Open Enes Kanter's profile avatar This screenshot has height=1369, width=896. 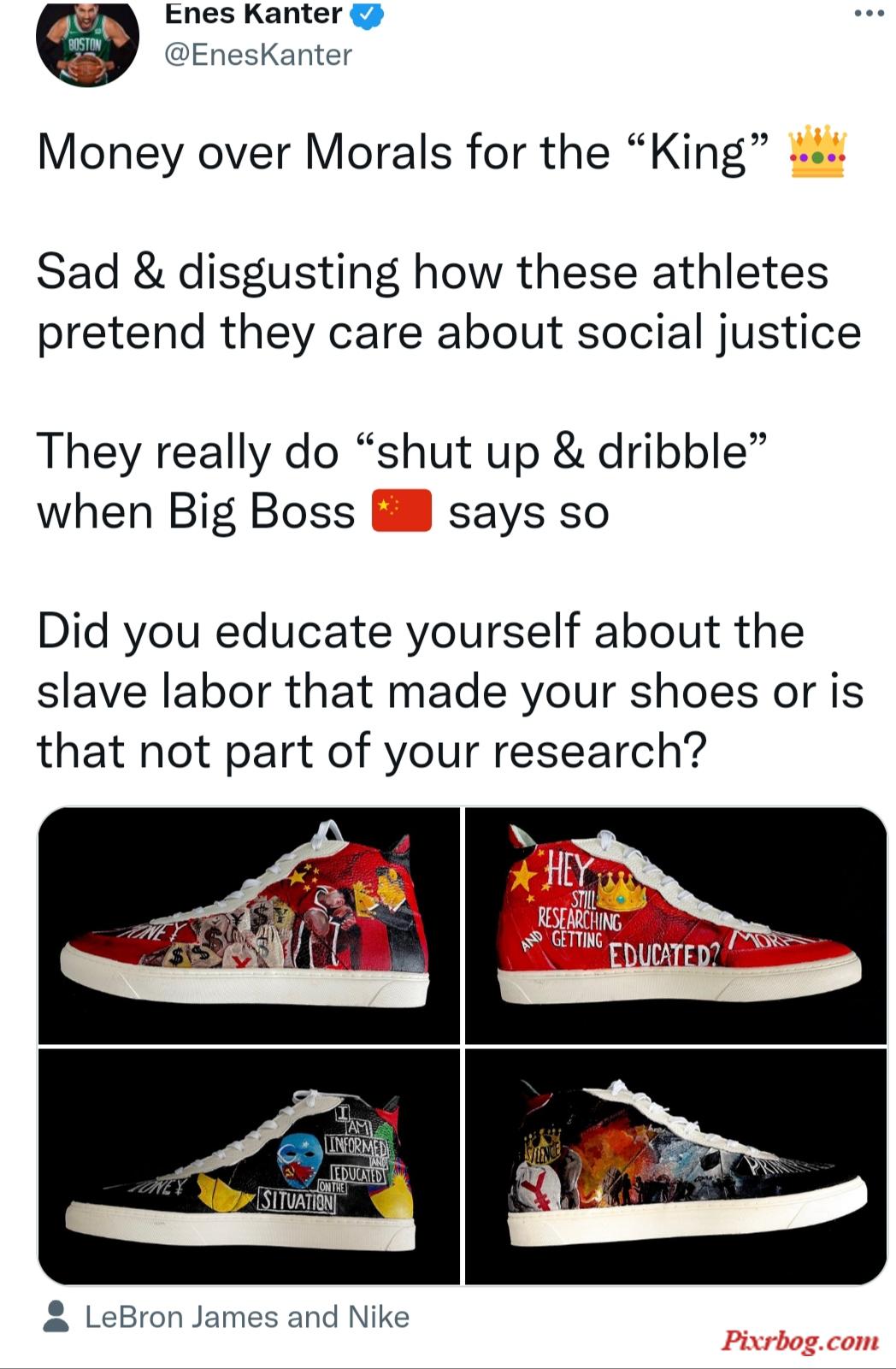click(x=87, y=43)
